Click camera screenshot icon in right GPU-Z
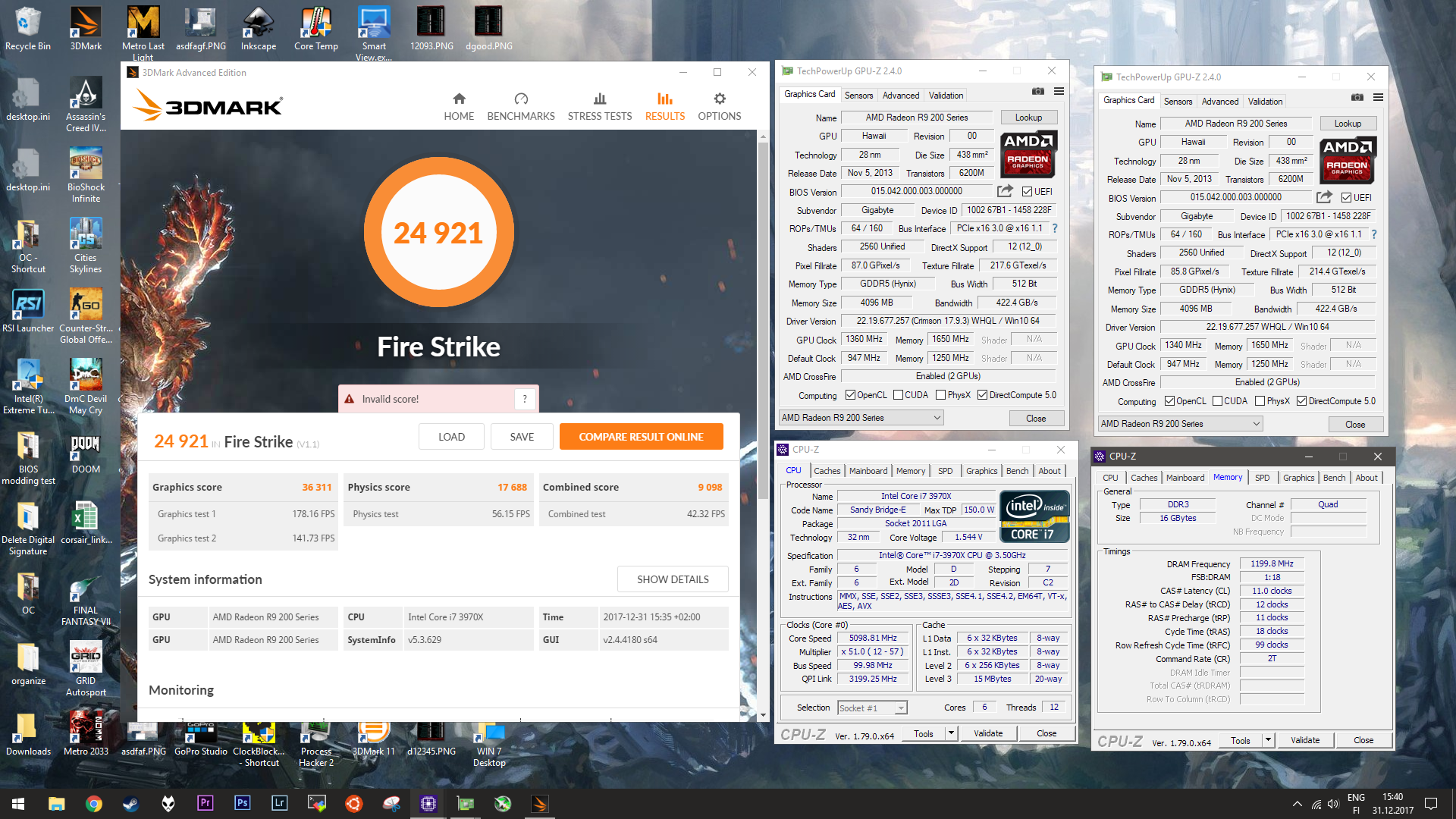 [x=1357, y=97]
